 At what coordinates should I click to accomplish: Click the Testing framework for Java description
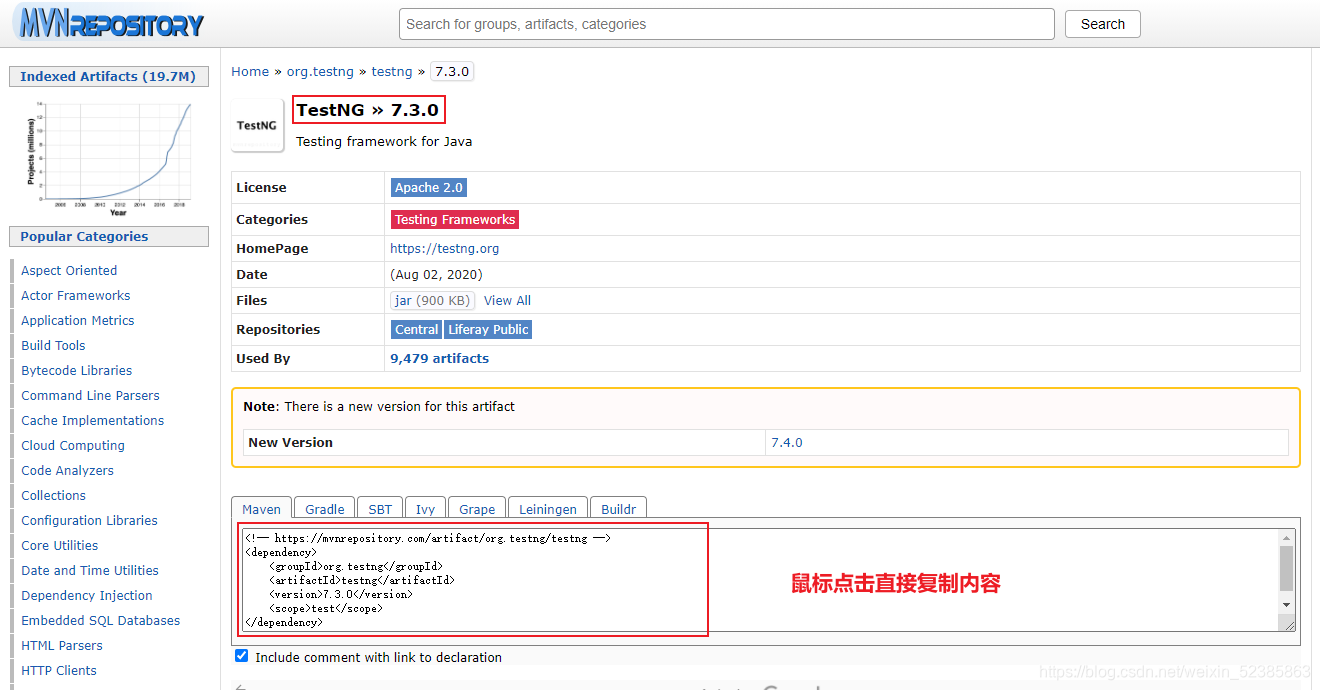coord(384,141)
